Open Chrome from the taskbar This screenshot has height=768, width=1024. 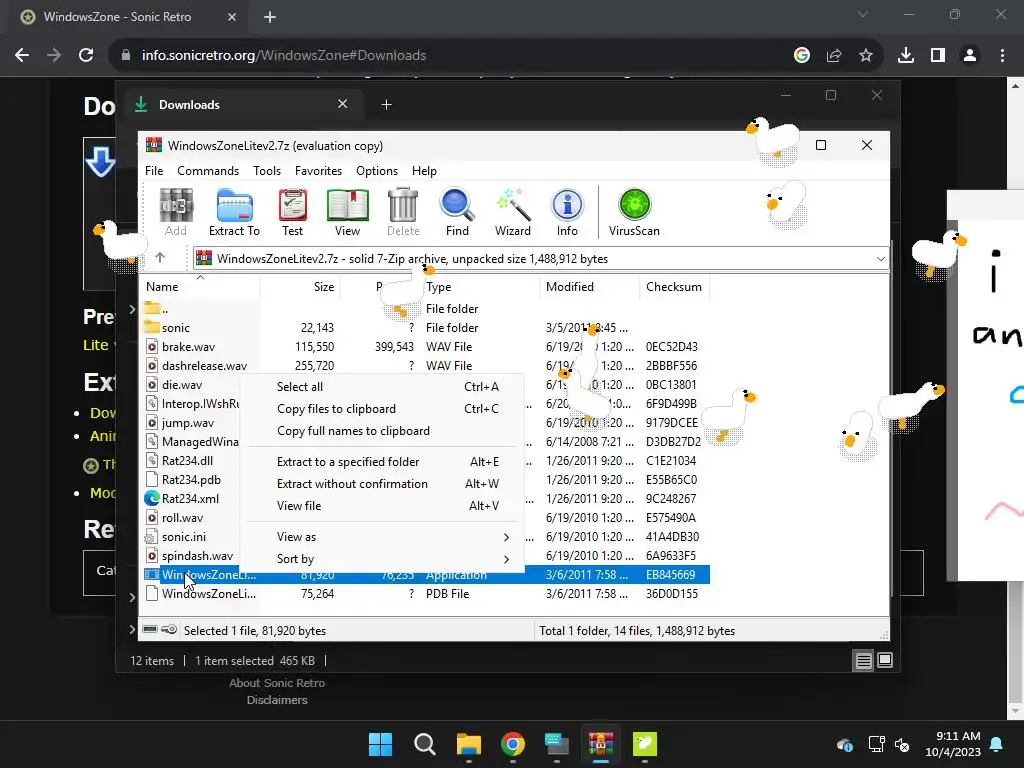[513, 744]
